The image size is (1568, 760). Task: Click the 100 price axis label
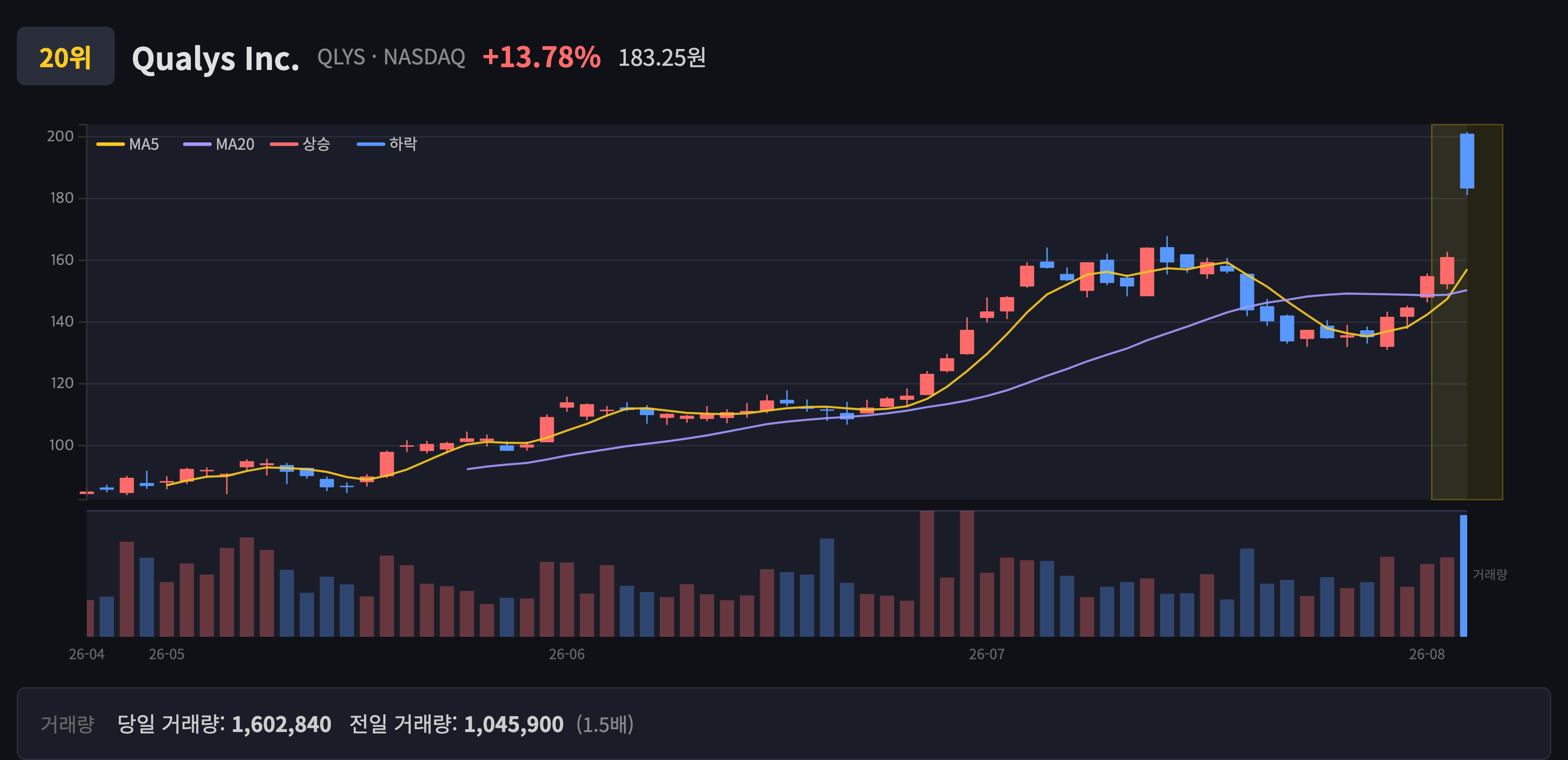[62, 445]
